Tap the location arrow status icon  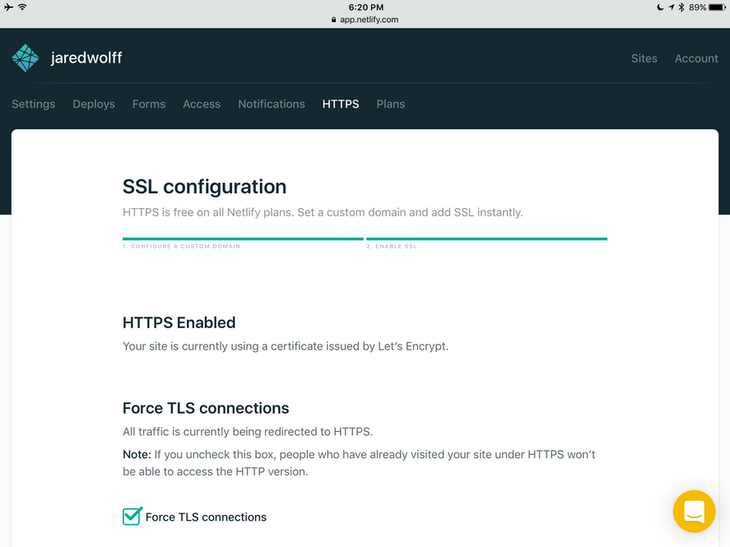[671, 7]
